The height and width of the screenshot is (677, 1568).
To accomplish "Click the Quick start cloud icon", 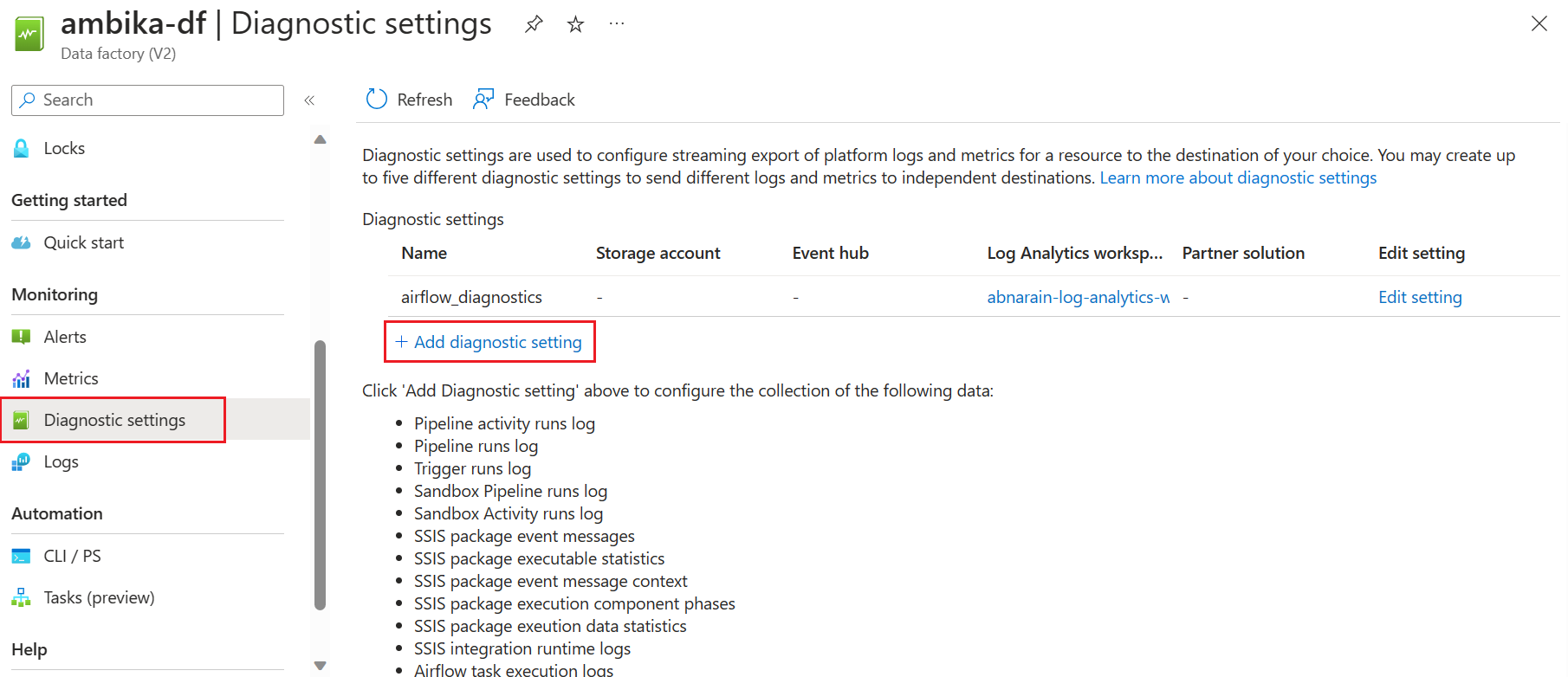I will [22, 243].
